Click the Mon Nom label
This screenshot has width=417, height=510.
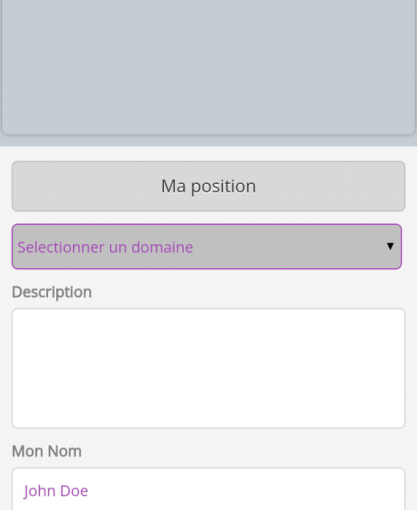(47, 451)
